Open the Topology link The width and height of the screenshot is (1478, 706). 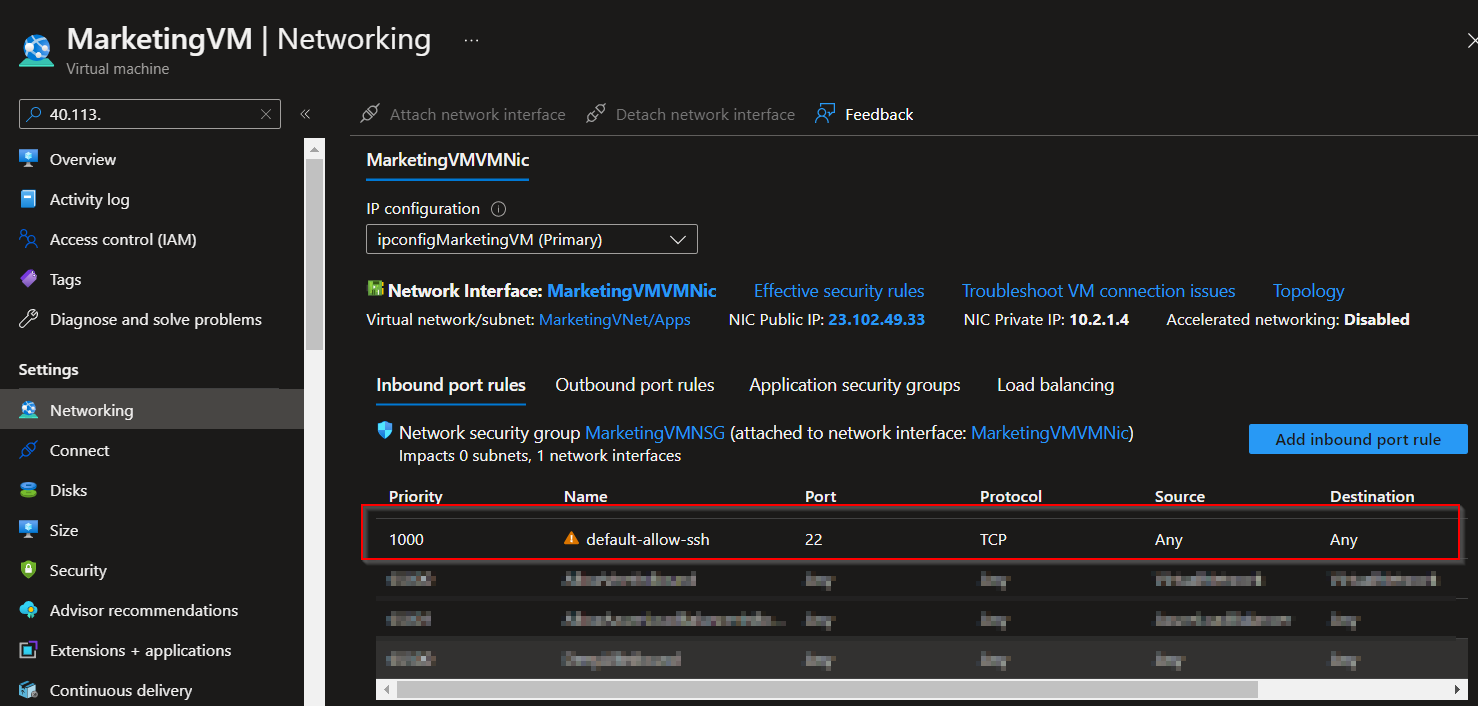tap(1308, 291)
